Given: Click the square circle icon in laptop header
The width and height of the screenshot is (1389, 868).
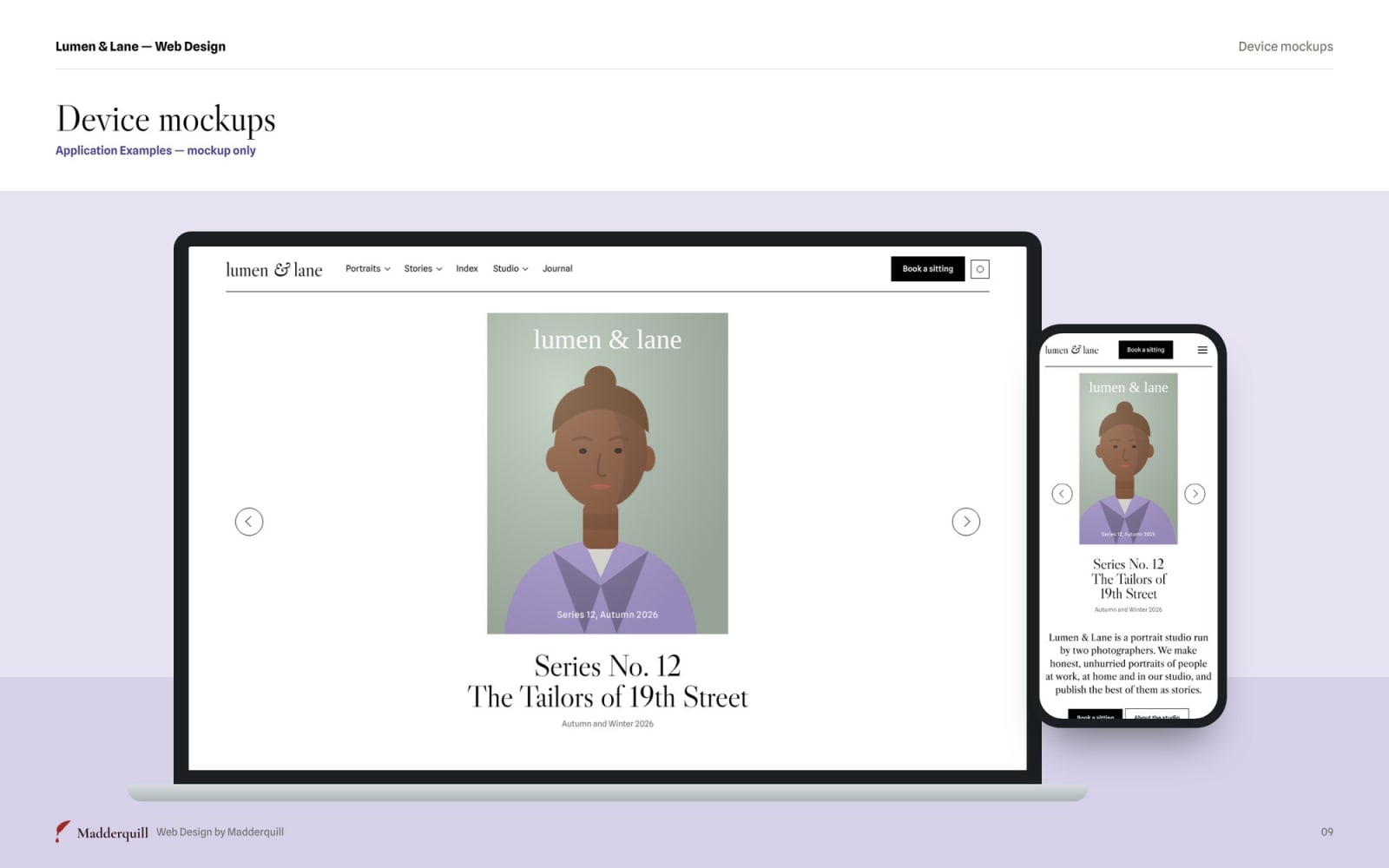Looking at the screenshot, I should click(x=979, y=269).
